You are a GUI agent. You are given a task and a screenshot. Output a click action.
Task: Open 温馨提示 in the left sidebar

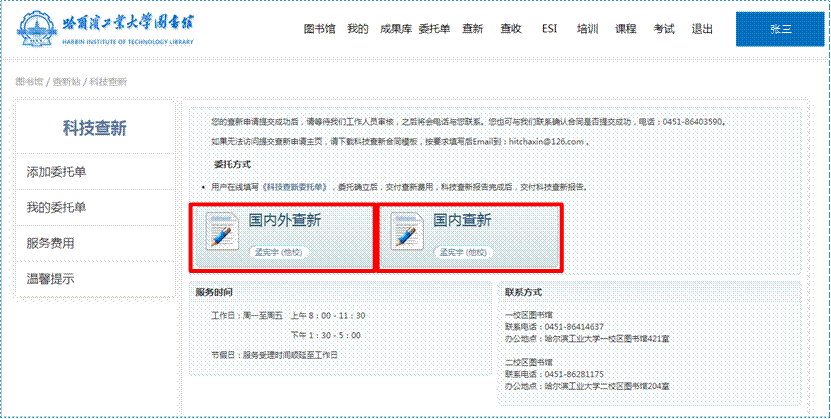click(50, 278)
